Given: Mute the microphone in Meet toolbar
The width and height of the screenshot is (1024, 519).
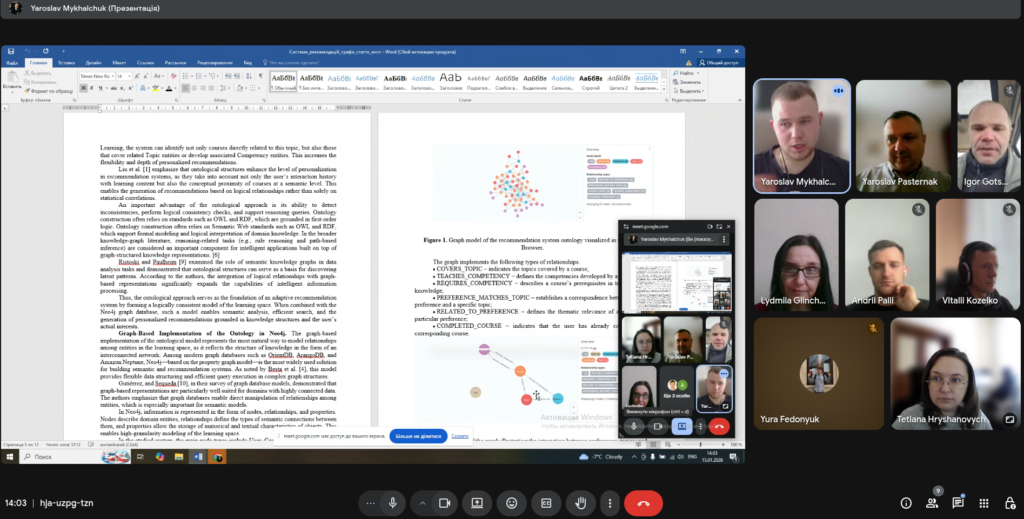Looking at the screenshot, I should coord(393,503).
